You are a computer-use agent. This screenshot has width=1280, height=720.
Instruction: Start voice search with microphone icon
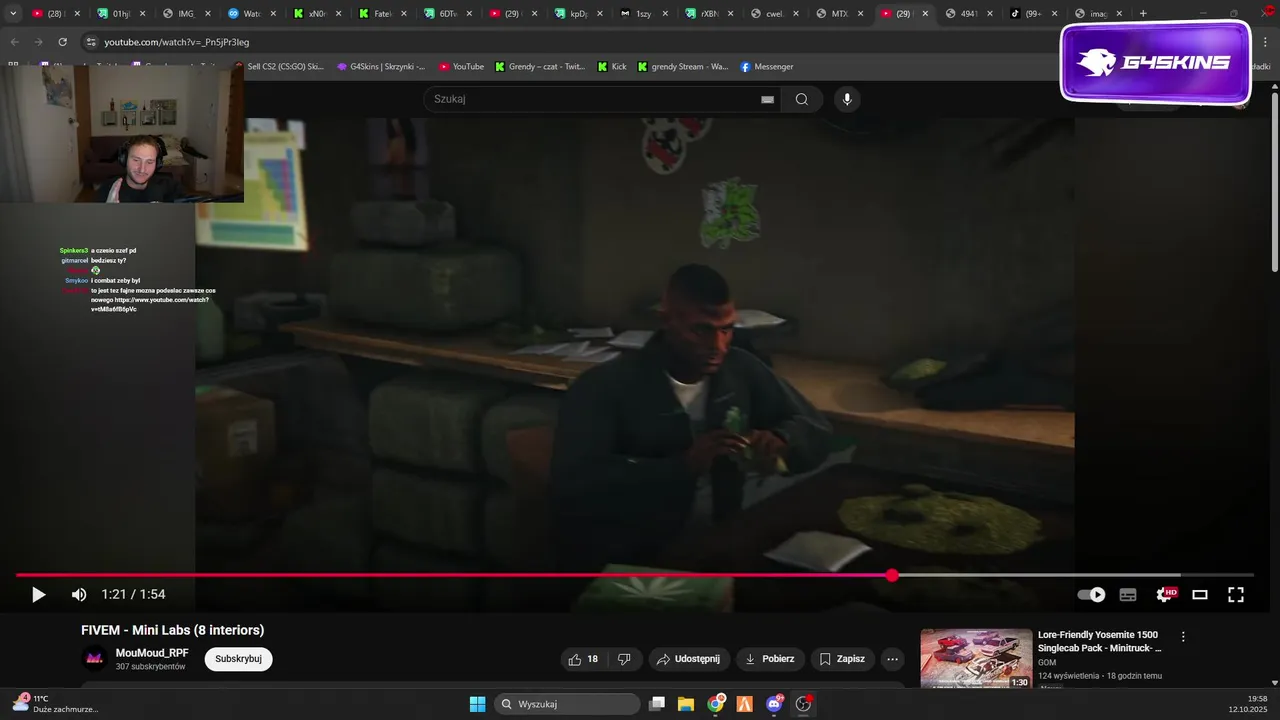coord(847,99)
